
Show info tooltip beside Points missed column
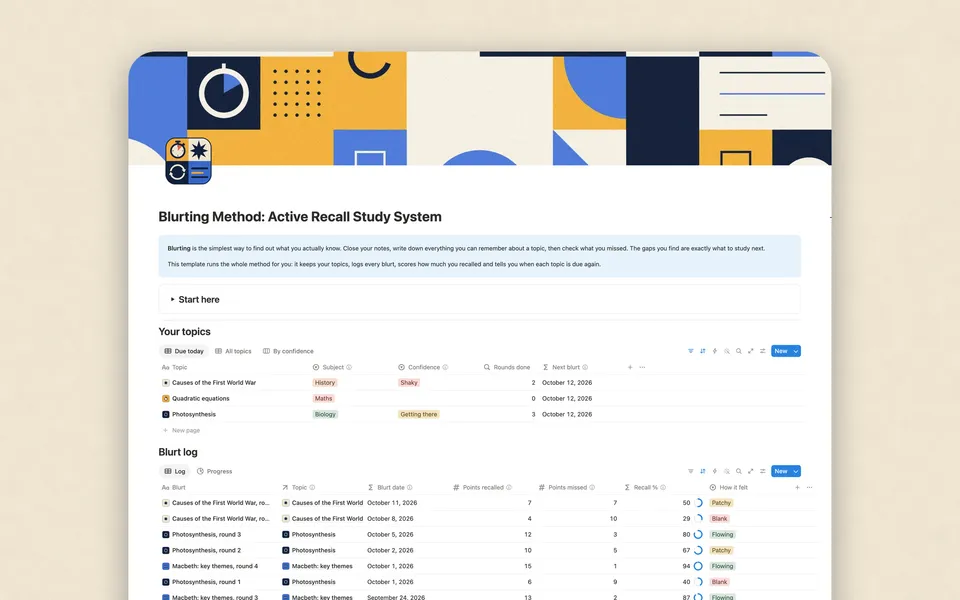592,487
